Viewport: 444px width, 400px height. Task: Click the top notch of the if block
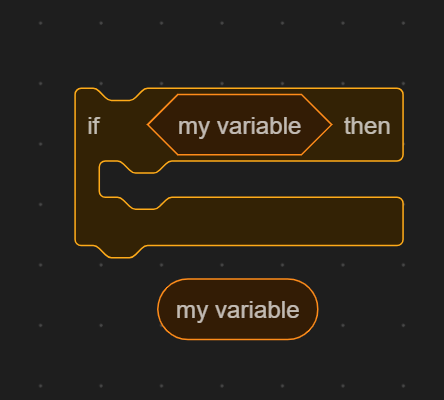(120, 94)
